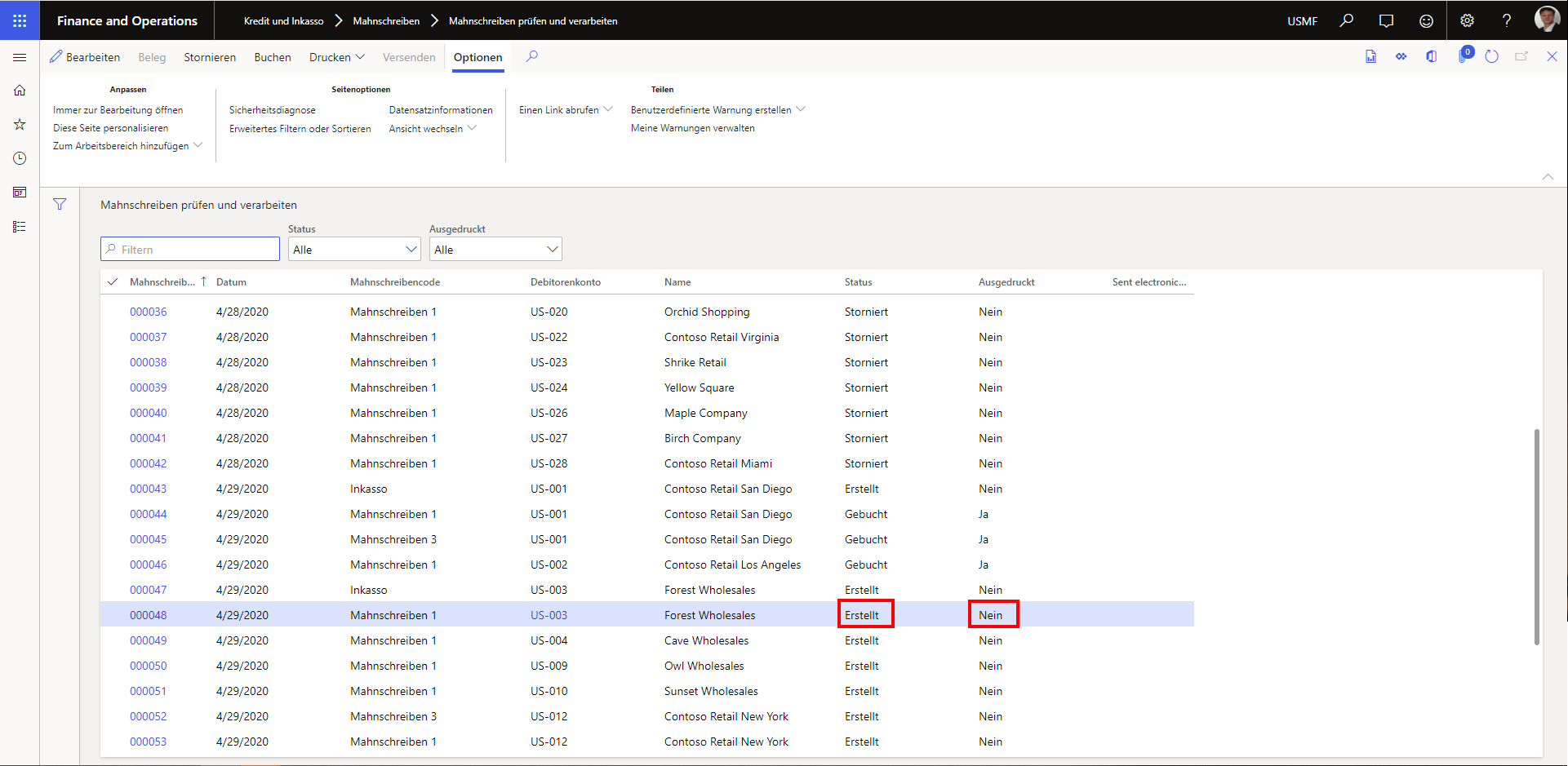Collapse the action pane ribbon chevron
The width and height of the screenshot is (1568, 766).
(1548, 176)
